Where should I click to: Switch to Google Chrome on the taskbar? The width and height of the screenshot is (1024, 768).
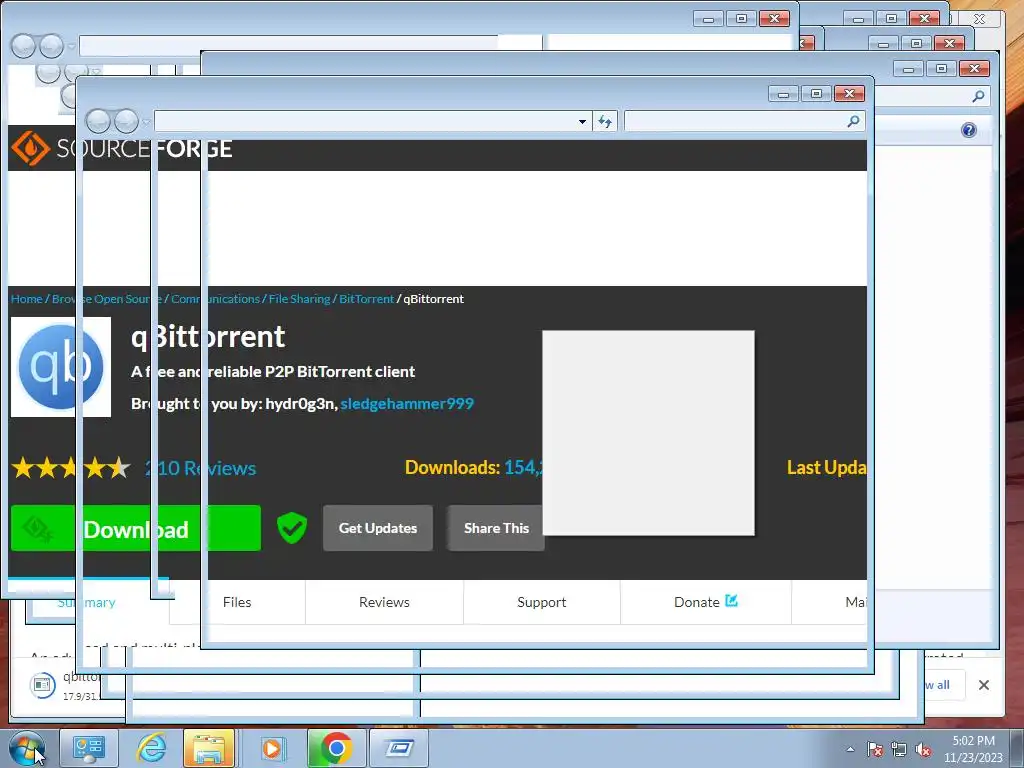(336, 748)
